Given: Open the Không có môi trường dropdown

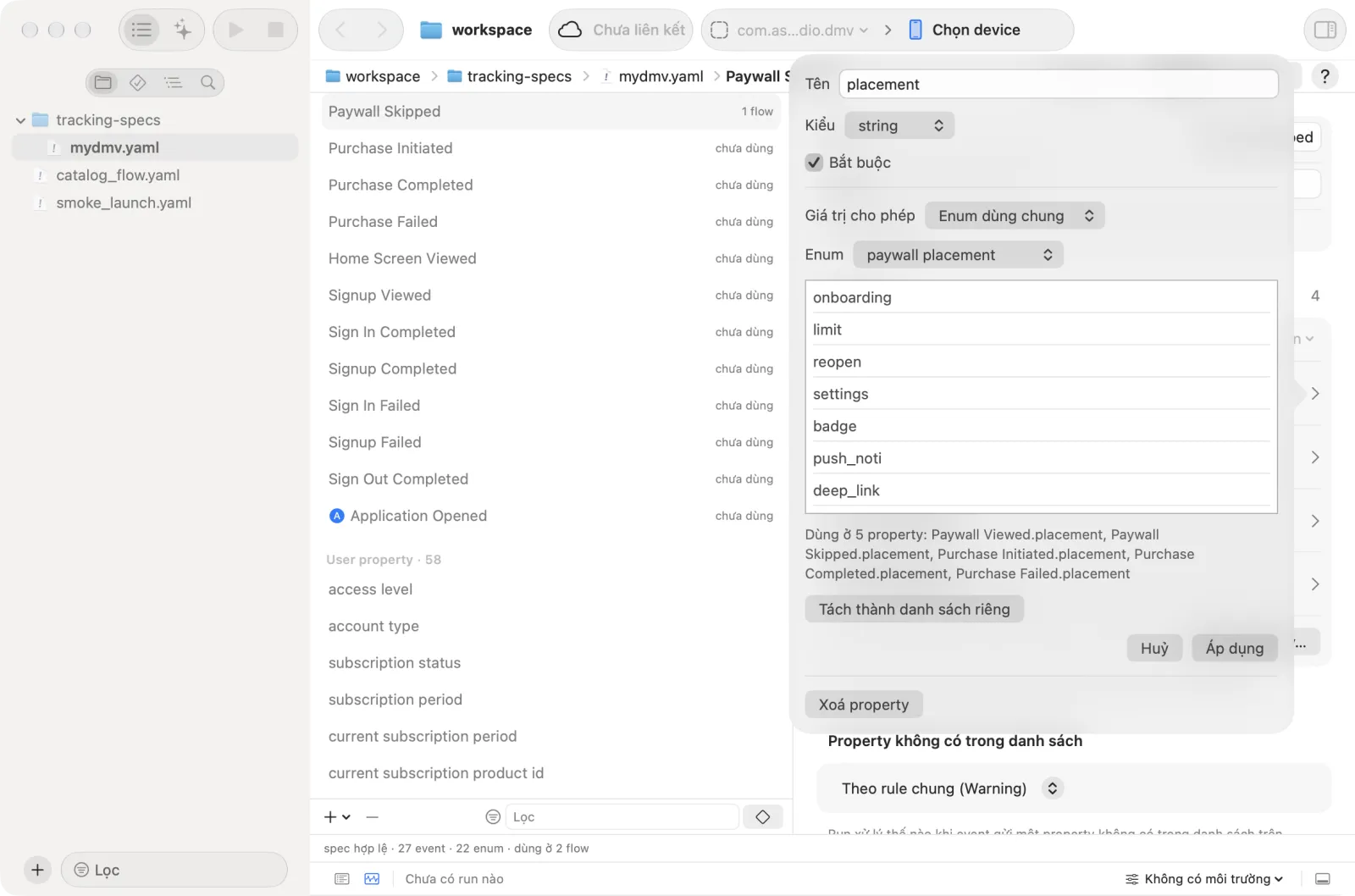Looking at the screenshot, I should (x=1203, y=879).
